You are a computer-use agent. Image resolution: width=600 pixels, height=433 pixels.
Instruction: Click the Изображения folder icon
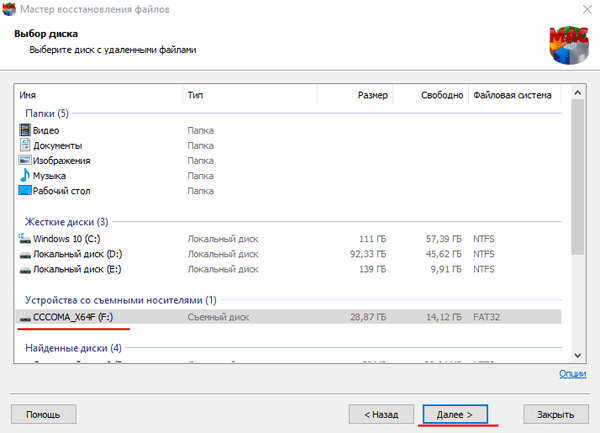pyautogui.click(x=25, y=160)
